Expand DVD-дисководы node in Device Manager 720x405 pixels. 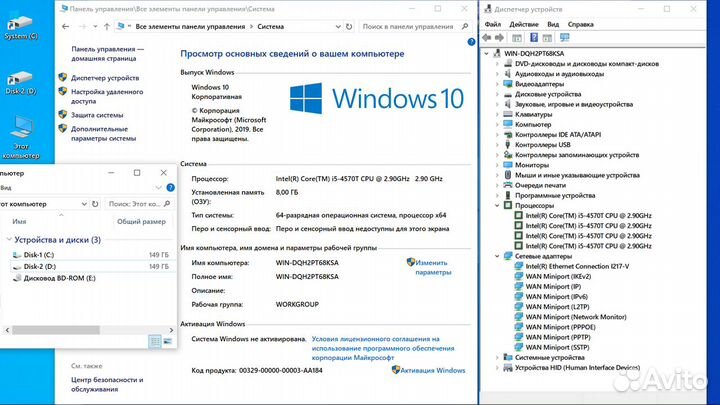[x=497, y=64]
